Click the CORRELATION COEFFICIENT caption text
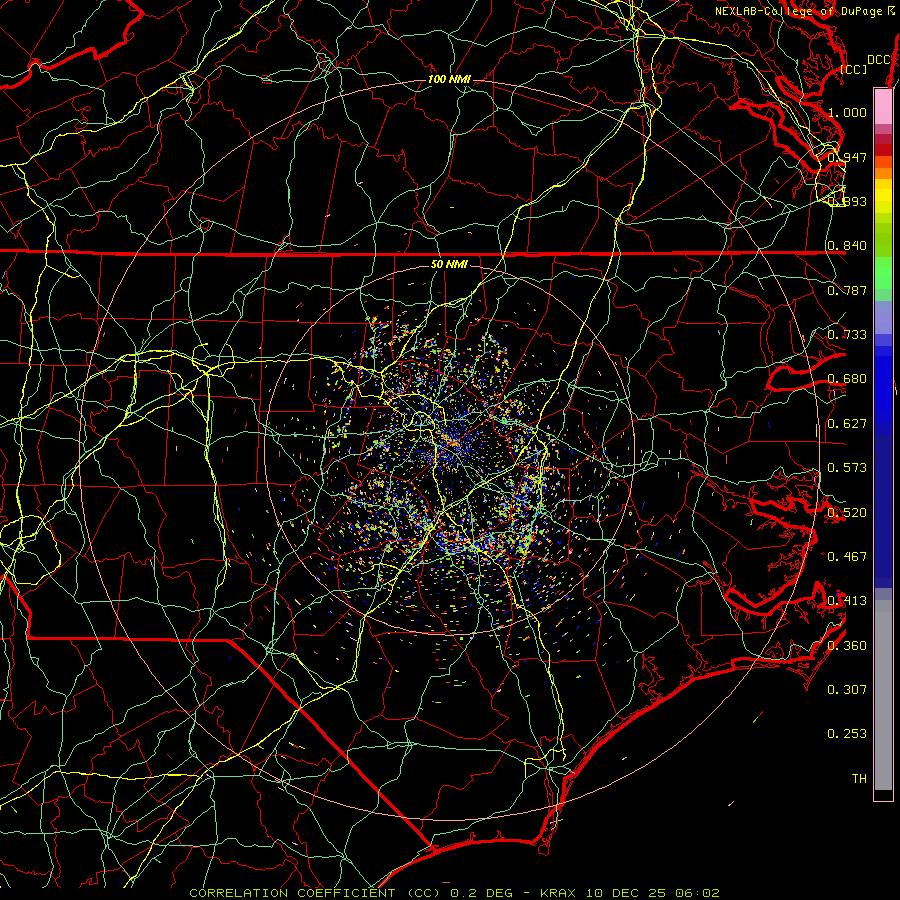 [x=292, y=893]
